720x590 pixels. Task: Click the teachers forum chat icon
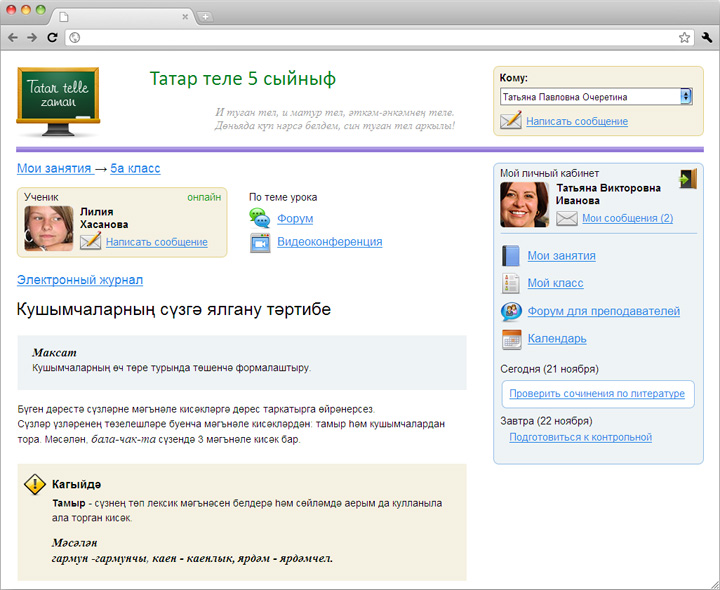(x=511, y=311)
